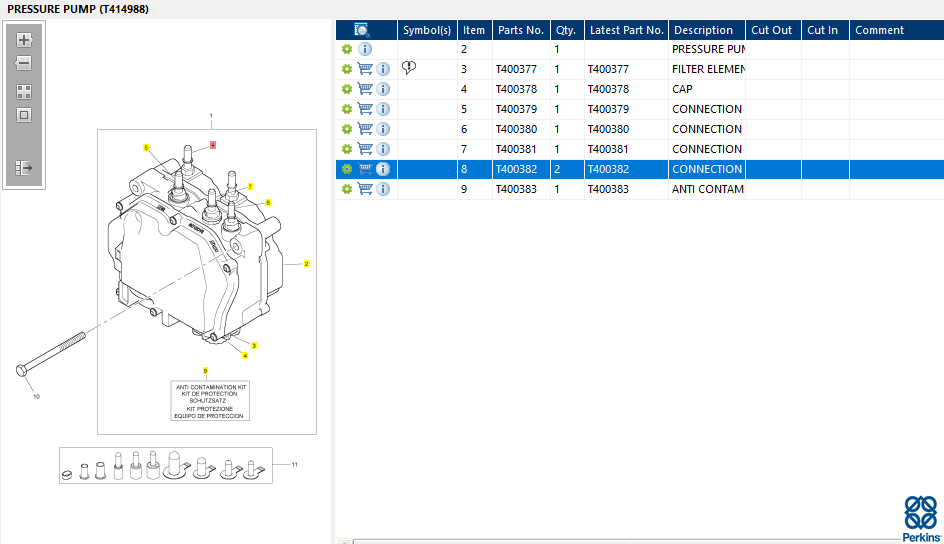Click the Perkins logo
The width and height of the screenshot is (944, 544).
pos(921,519)
